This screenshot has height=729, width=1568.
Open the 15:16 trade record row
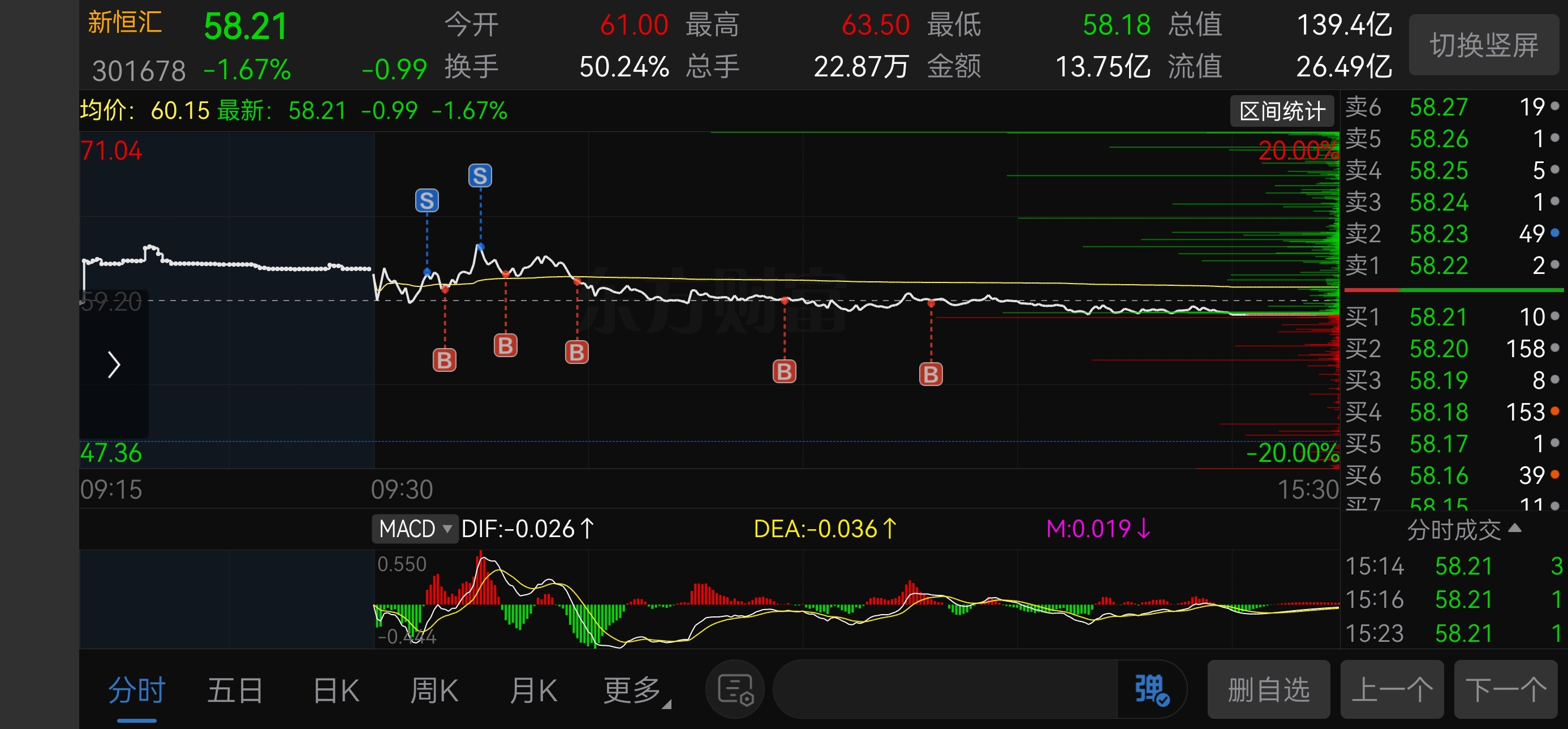click(1454, 600)
